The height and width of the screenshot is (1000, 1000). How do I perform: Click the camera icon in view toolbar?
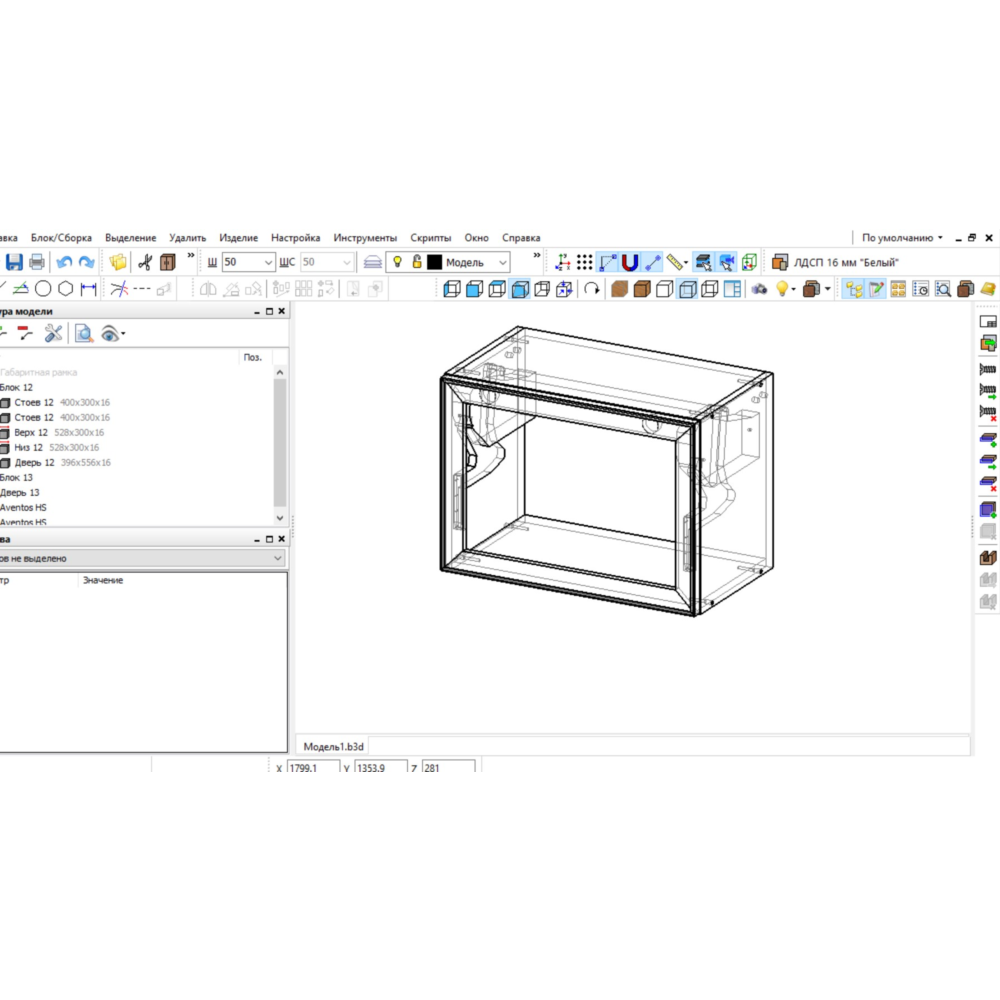click(759, 289)
